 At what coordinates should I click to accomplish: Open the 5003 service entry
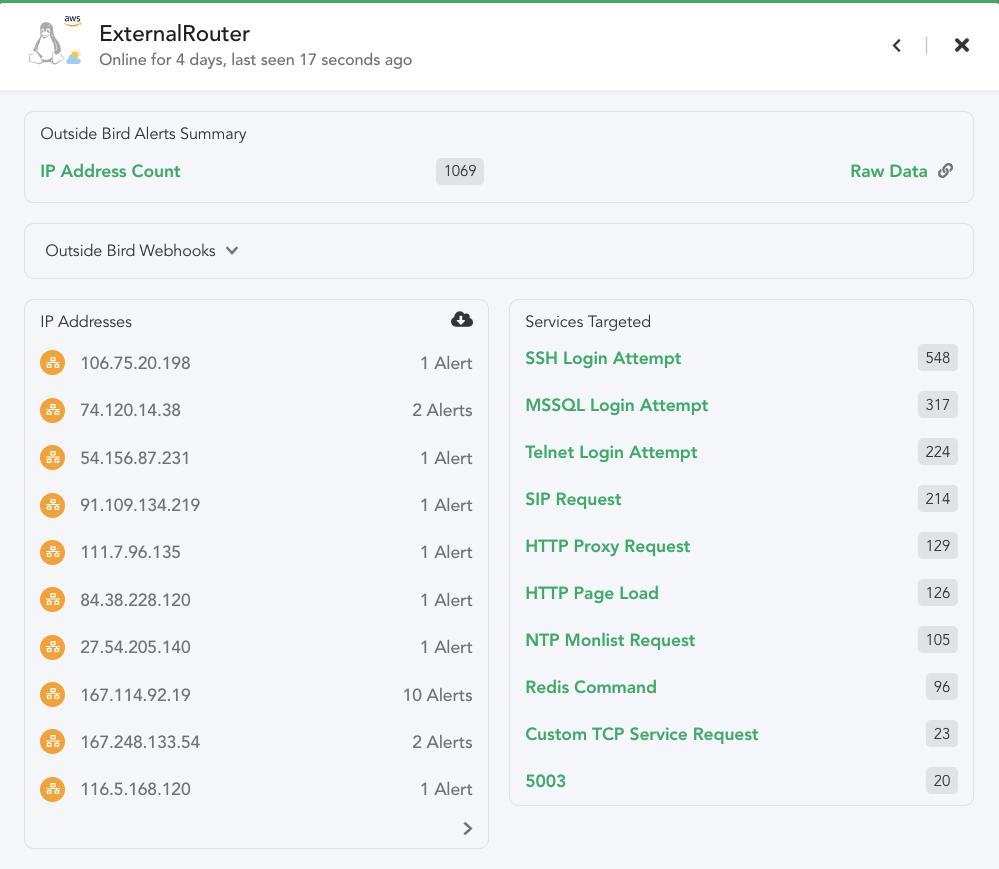[545, 781]
